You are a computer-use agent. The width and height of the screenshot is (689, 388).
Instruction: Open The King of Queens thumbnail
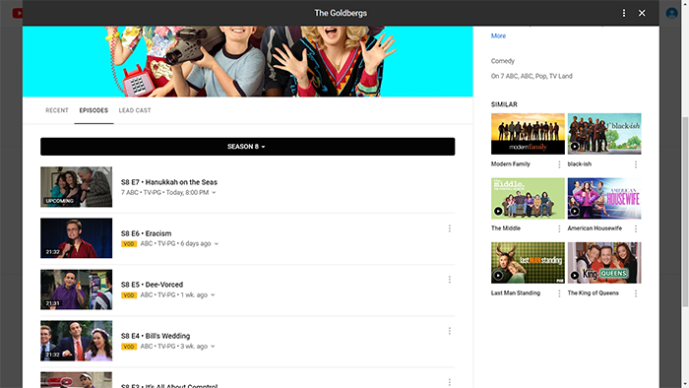604,262
